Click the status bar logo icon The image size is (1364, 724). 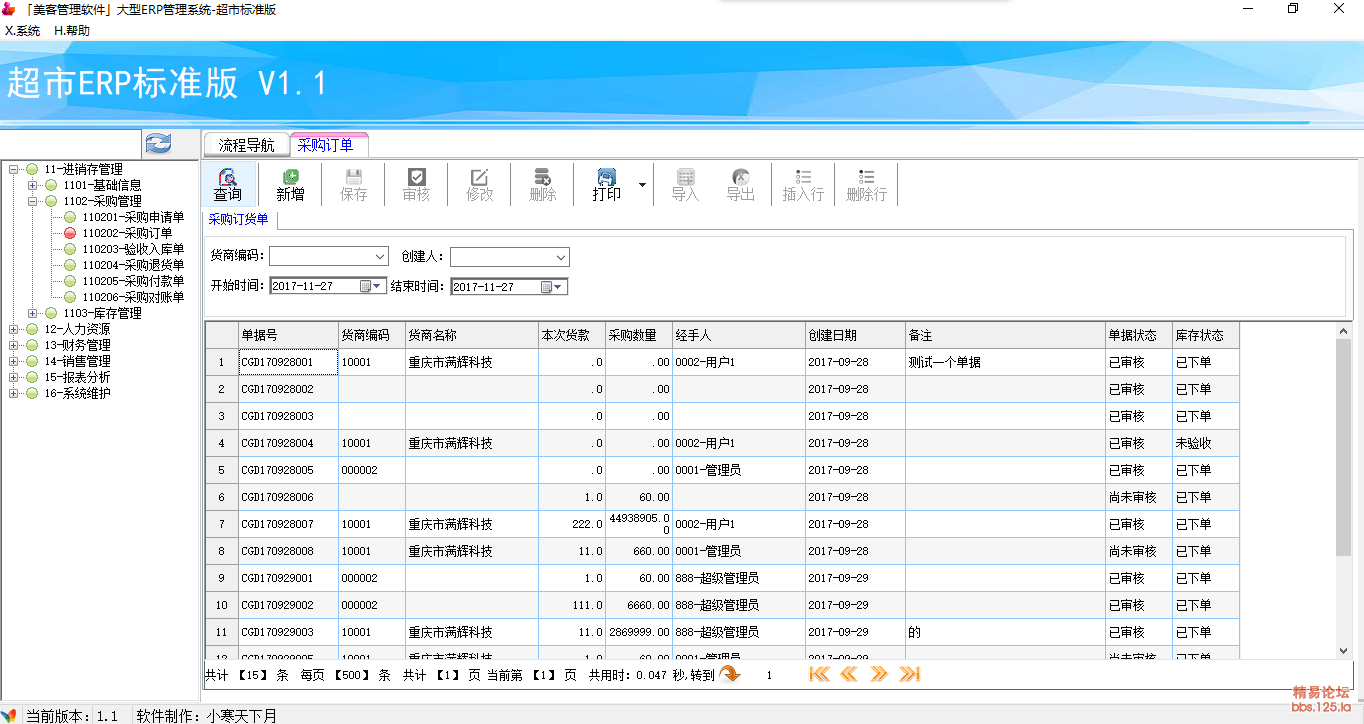coord(9,715)
